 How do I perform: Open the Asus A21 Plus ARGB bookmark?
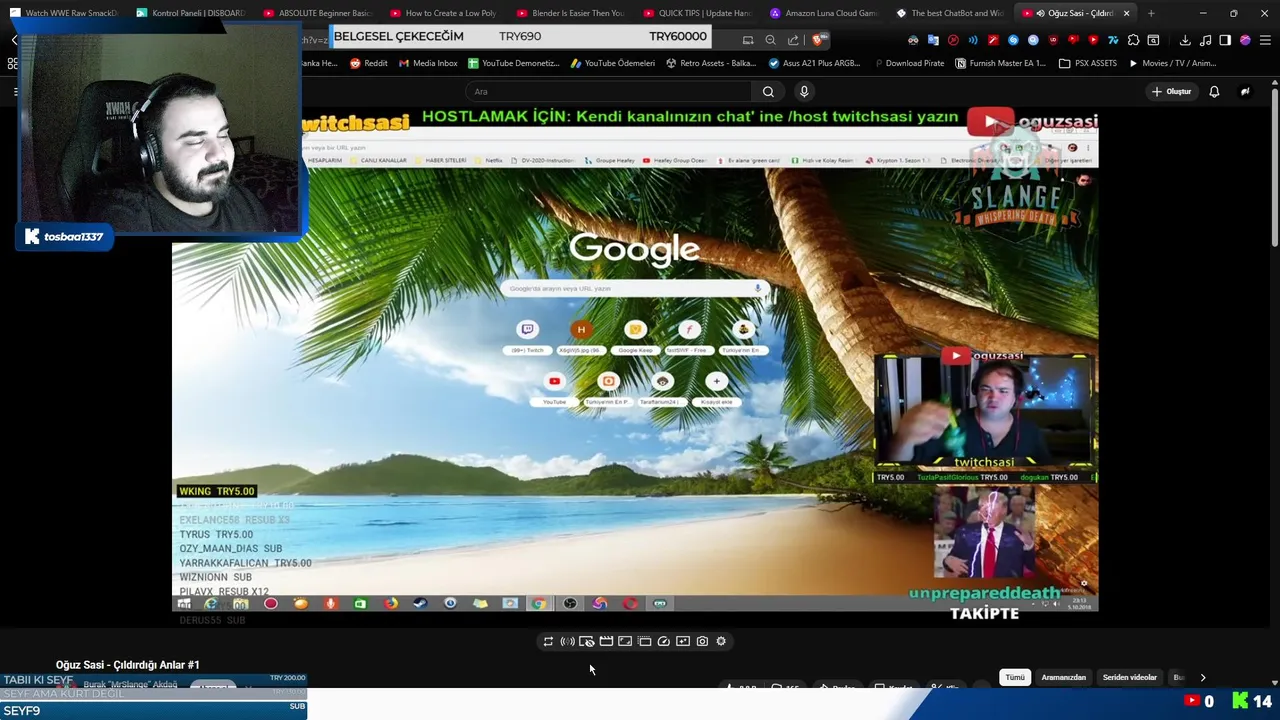click(814, 63)
